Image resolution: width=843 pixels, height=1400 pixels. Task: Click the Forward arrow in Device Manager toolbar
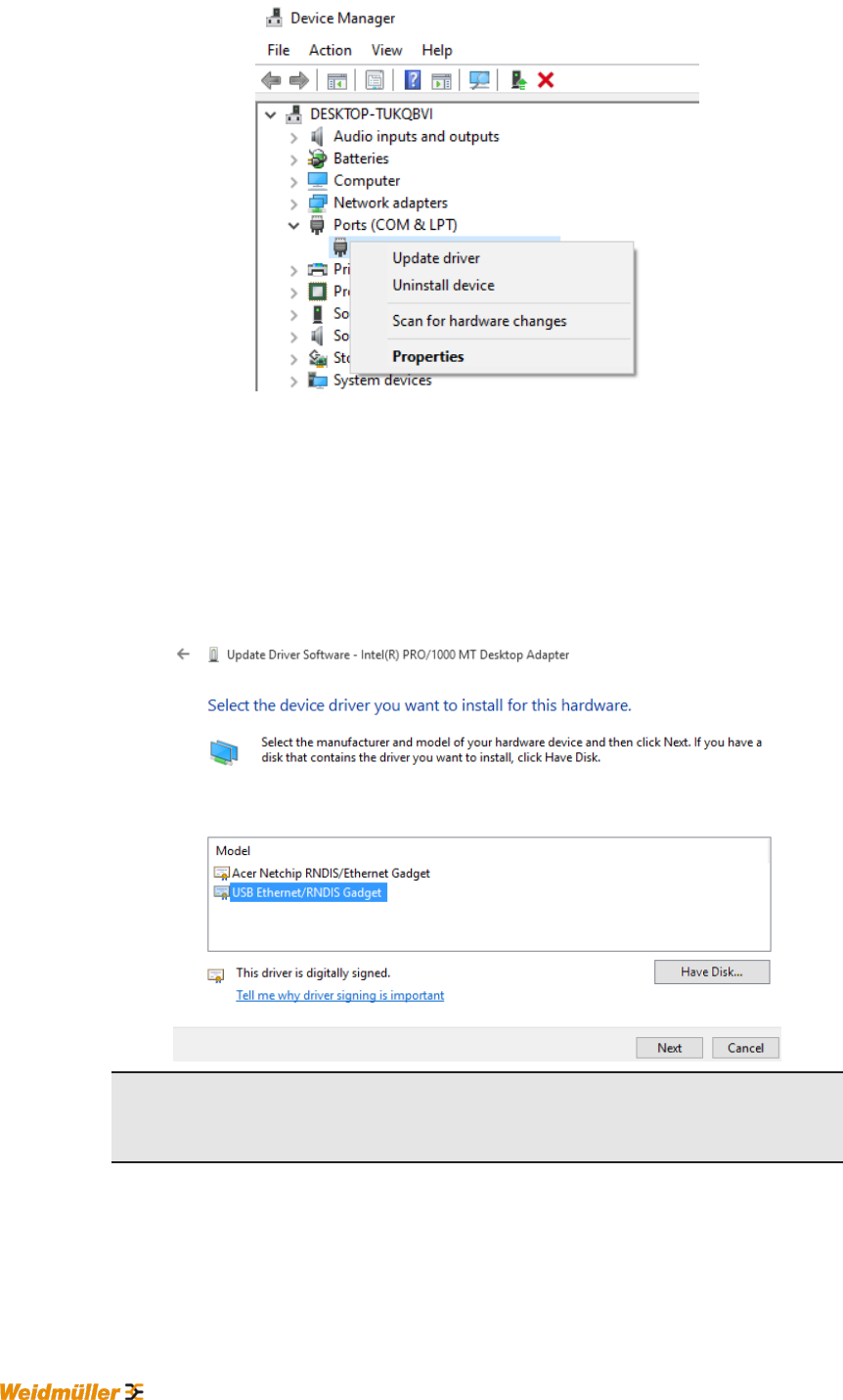pos(298,80)
